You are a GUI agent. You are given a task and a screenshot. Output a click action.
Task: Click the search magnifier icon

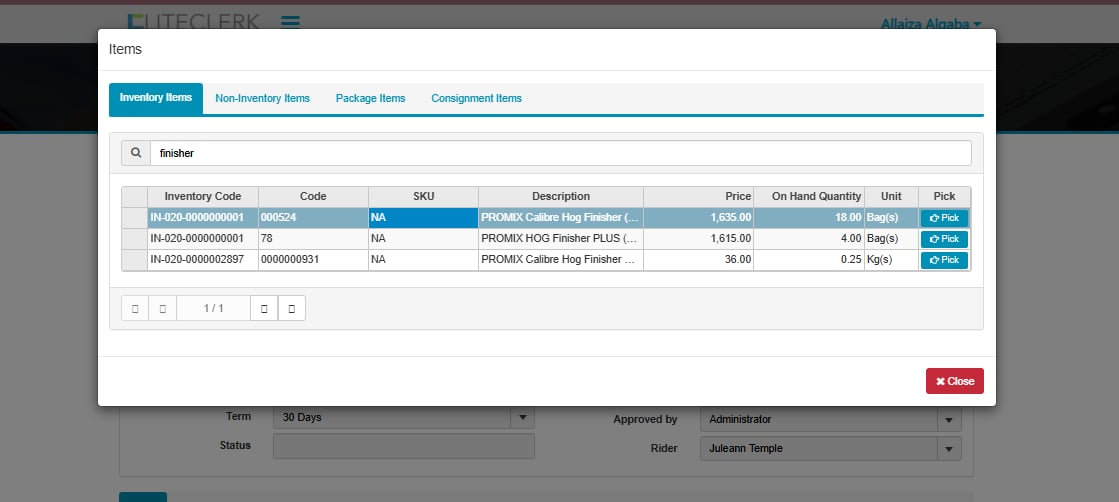136,153
